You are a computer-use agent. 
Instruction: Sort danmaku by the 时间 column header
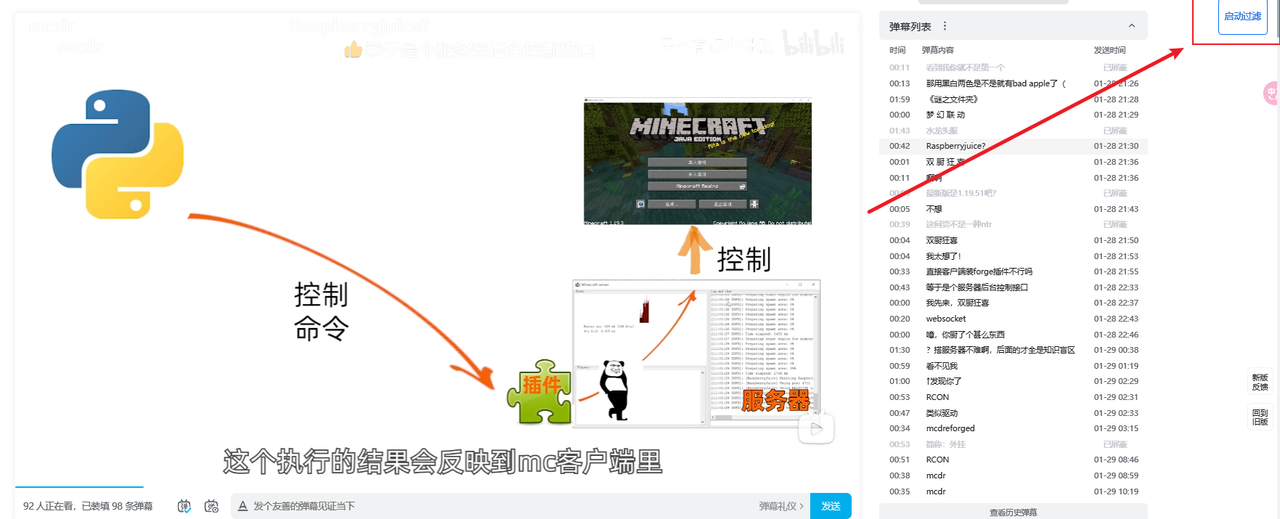tap(898, 50)
